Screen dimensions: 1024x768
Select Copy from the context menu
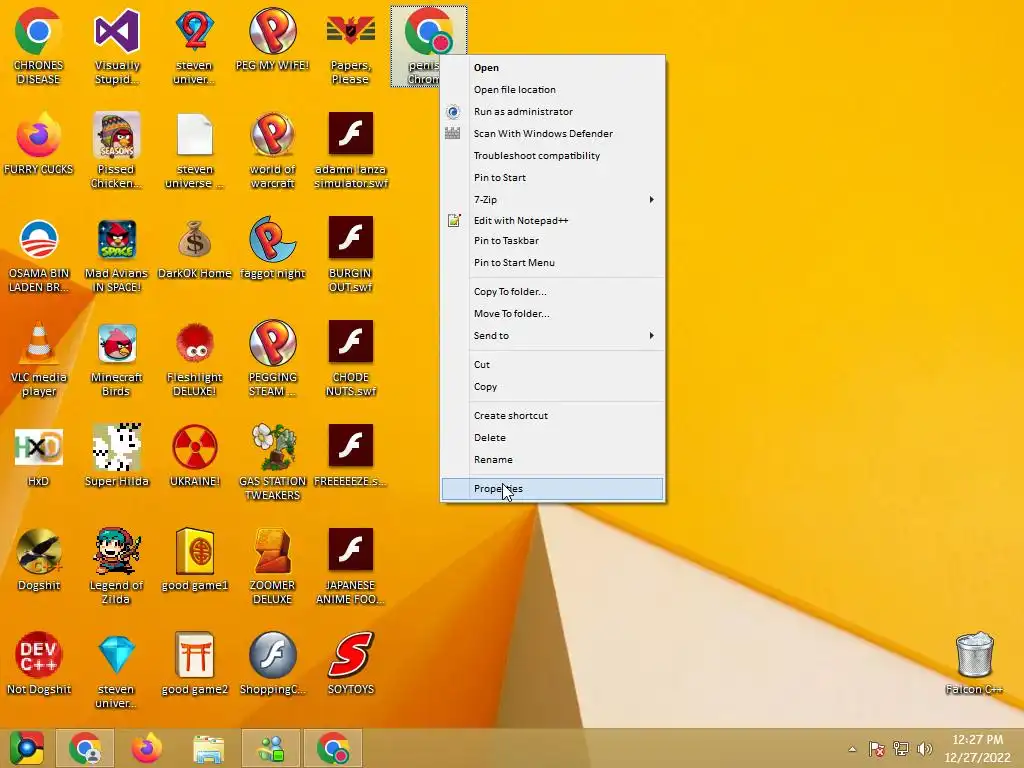(x=552, y=387)
